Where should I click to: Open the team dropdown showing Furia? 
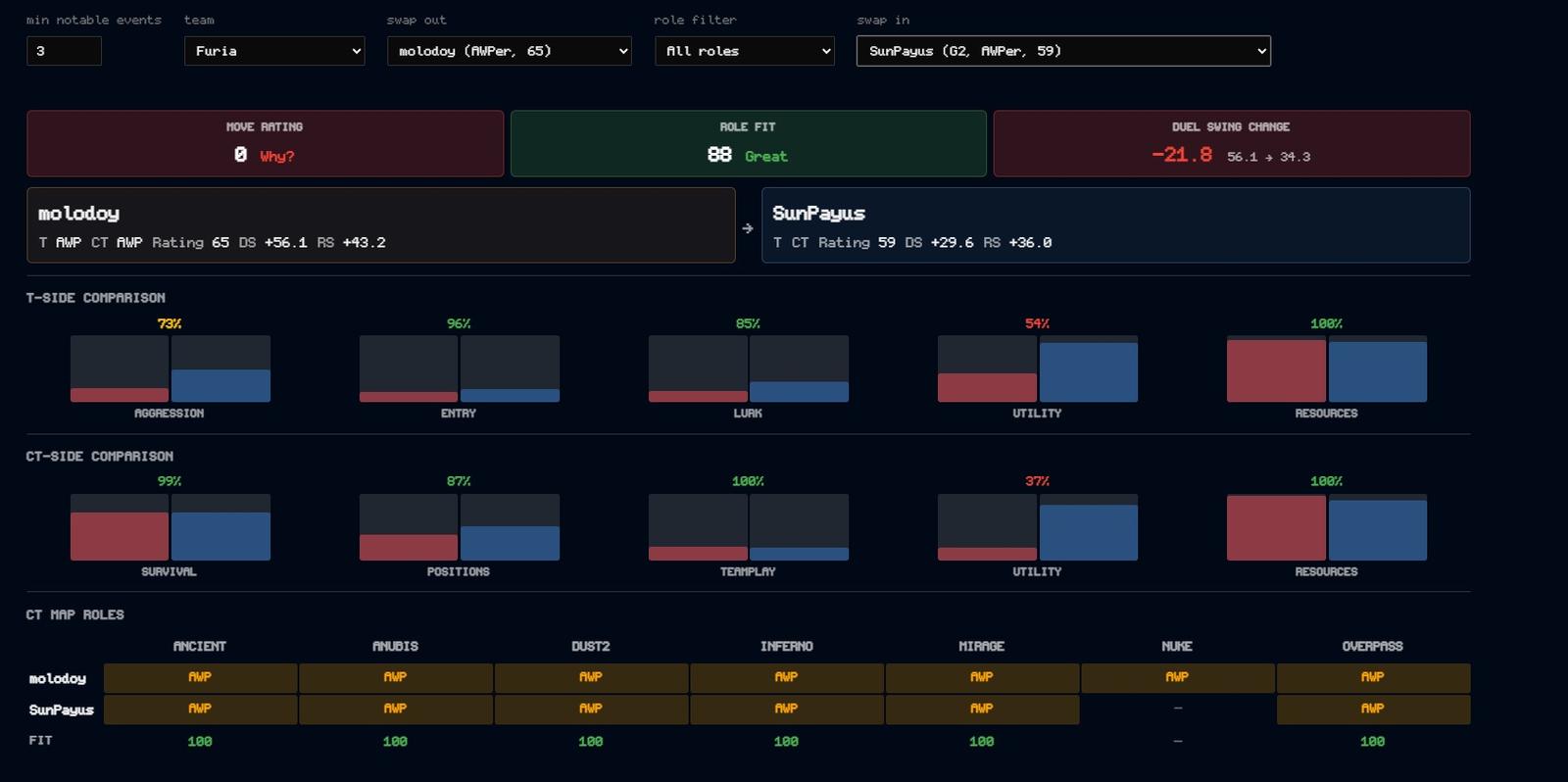click(x=274, y=51)
